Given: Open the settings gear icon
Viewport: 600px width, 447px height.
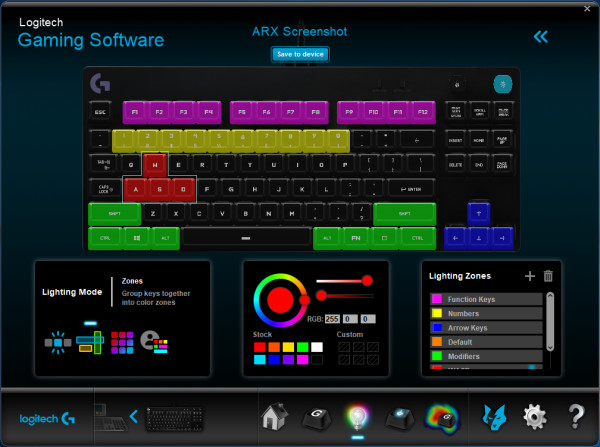Looking at the screenshot, I should (x=535, y=417).
